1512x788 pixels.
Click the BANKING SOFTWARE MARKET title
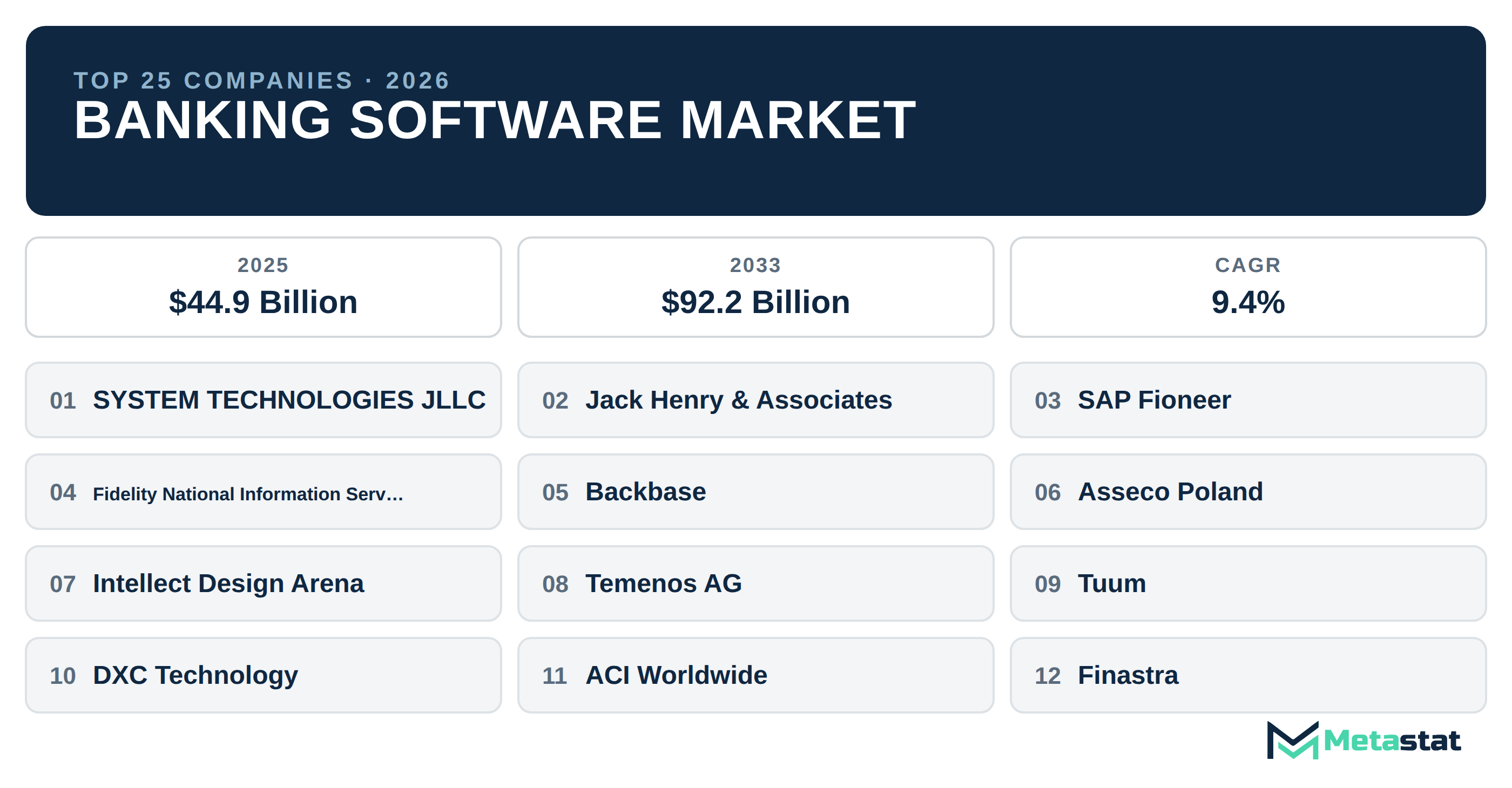494,120
